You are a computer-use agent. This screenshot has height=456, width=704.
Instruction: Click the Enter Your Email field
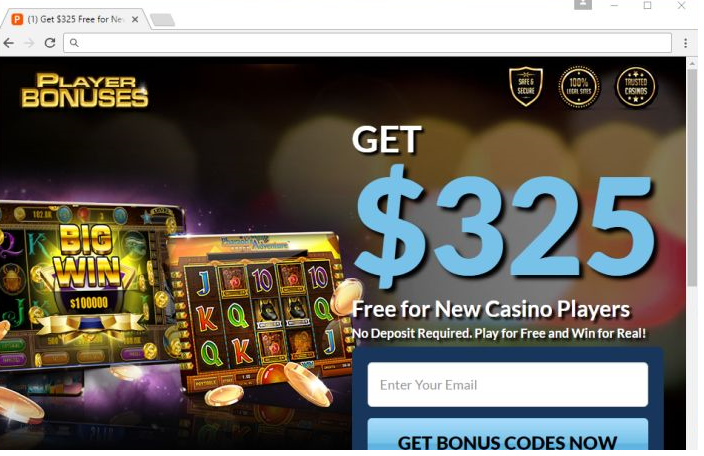(507, 385)
